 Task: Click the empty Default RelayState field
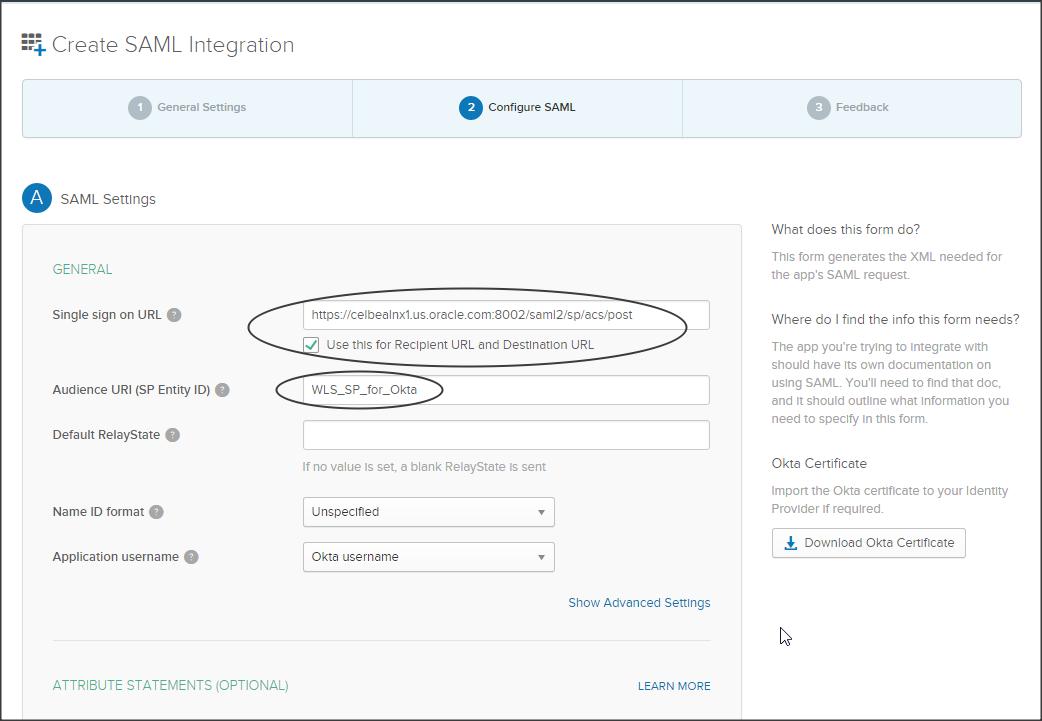[506, 435]
